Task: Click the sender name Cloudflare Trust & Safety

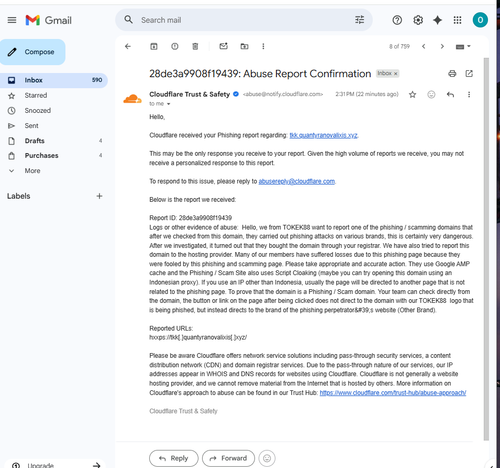Action: 190,94
